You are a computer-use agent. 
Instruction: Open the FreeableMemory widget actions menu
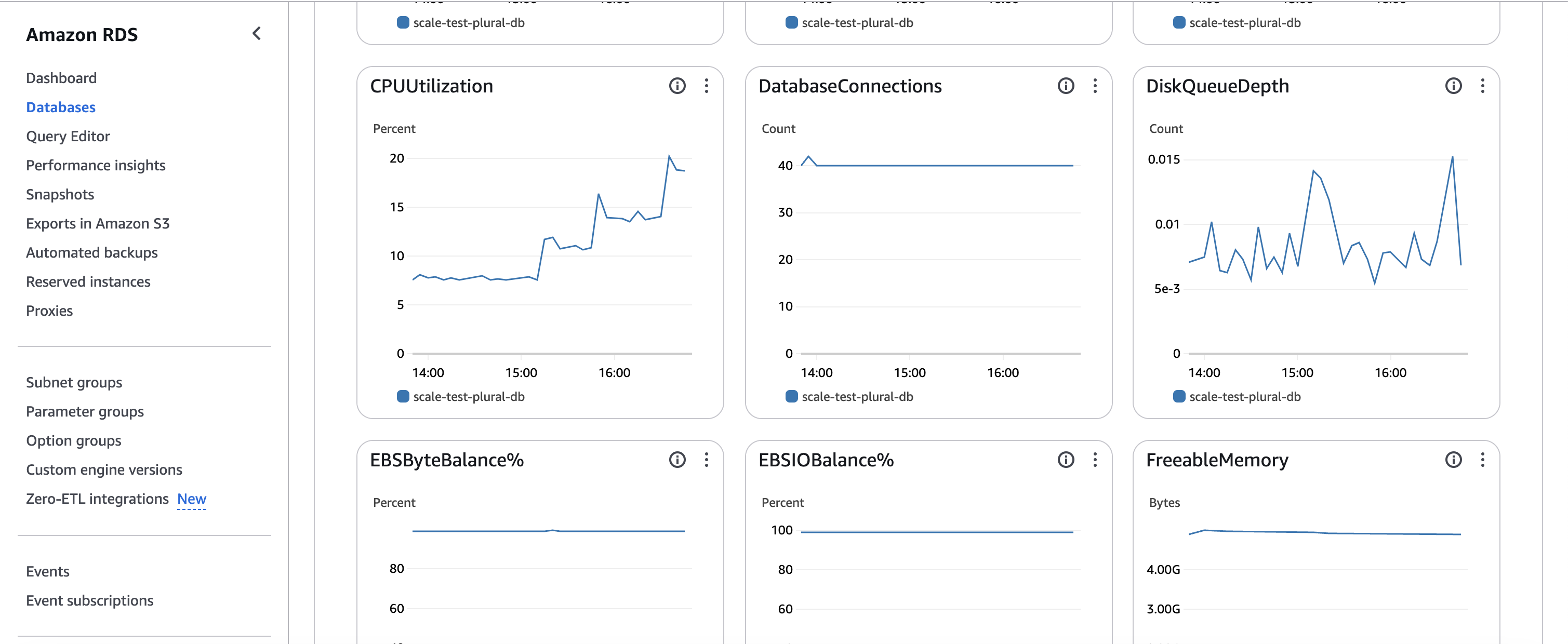[1482, 460]
